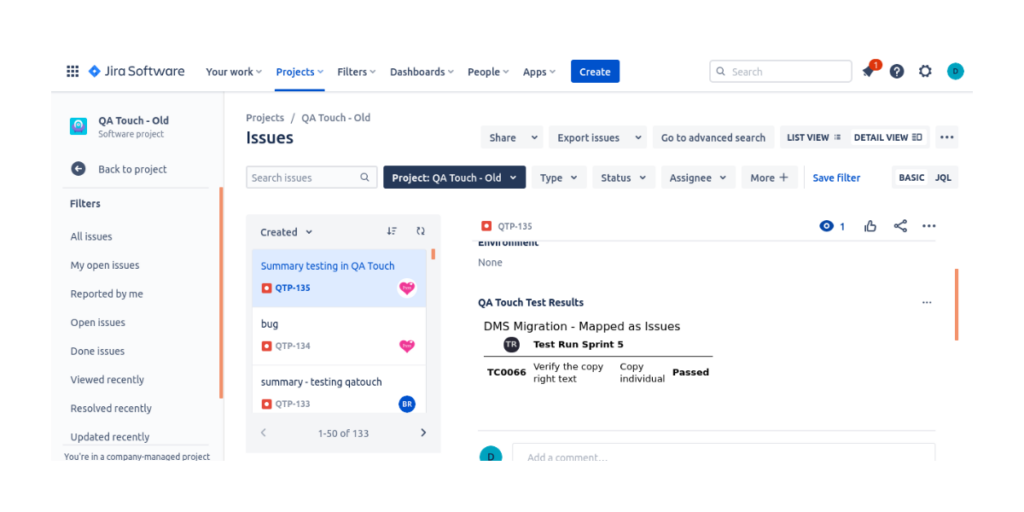Click Save filter link

pos(836,178)
